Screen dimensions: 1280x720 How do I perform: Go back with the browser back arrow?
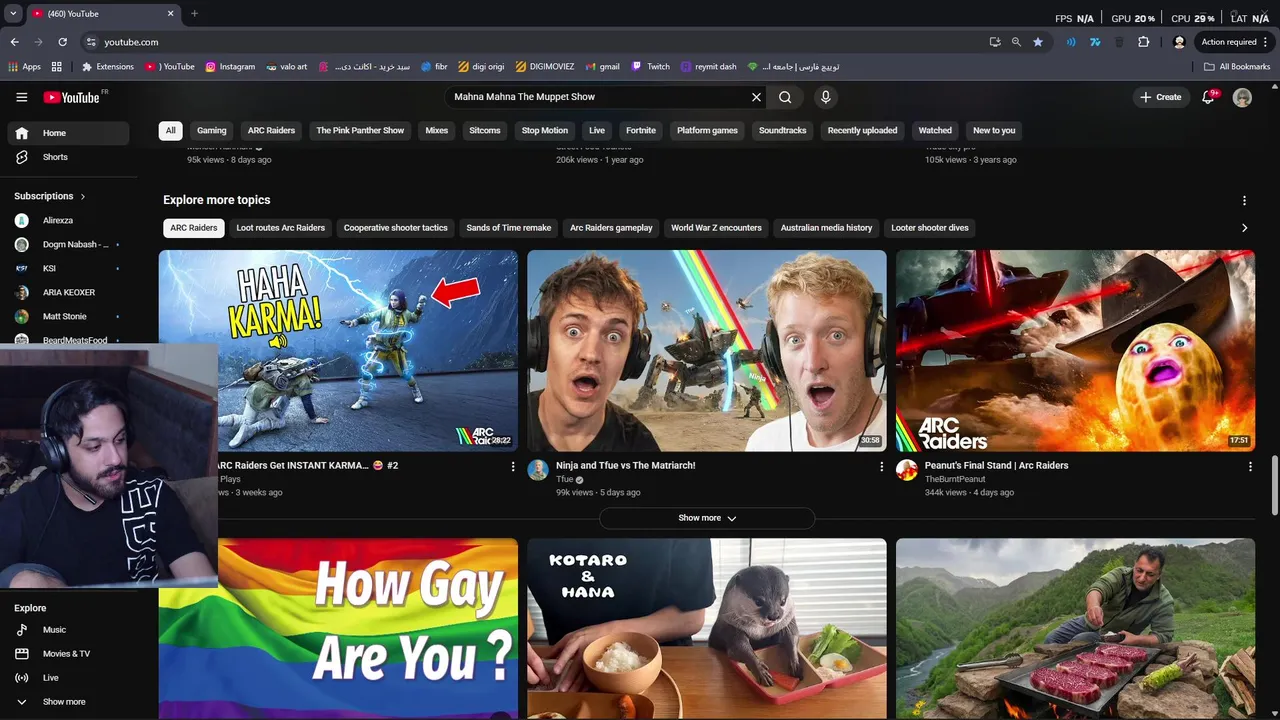click(x=15, y=42)
